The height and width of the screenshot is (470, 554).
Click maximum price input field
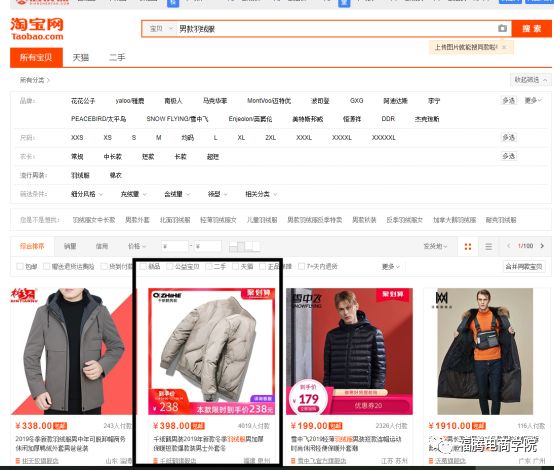208,246
